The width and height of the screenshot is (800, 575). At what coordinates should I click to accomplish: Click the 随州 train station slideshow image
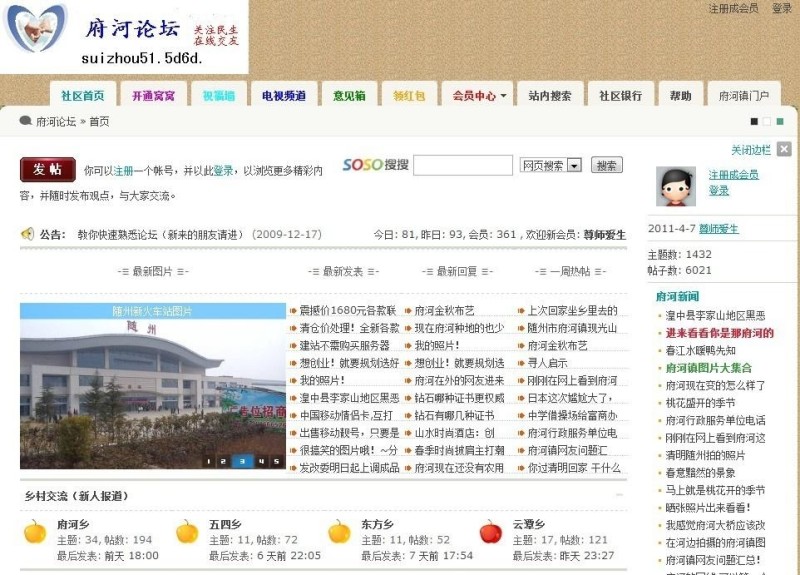click(x=153, y=386)
